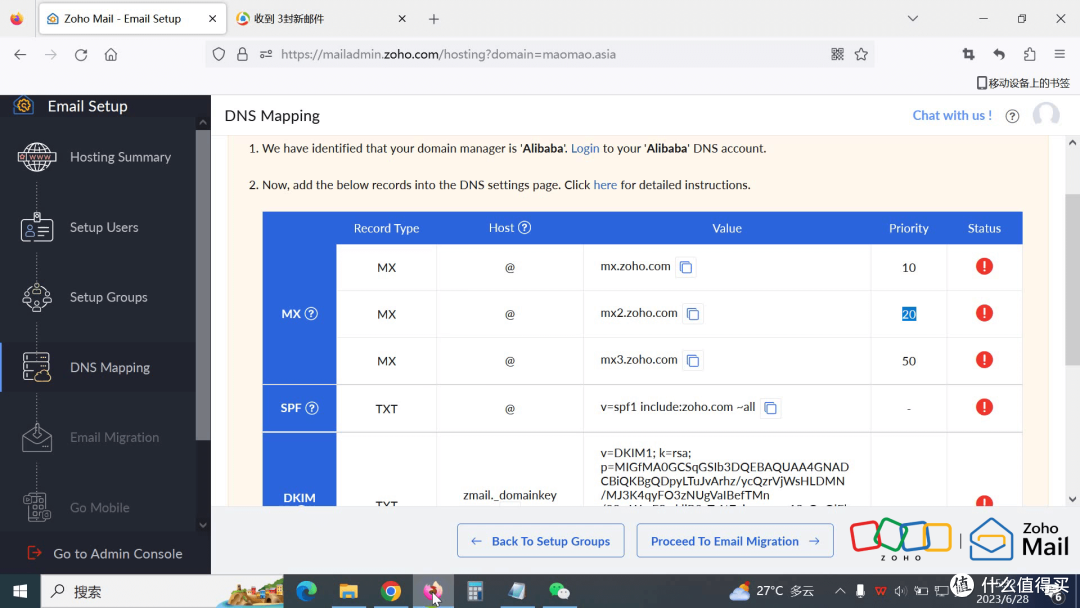Show site security lock information
Image resolution: width=1080 pixels, height=608 pixels.
pyautogui.click(x=242, y=54)
